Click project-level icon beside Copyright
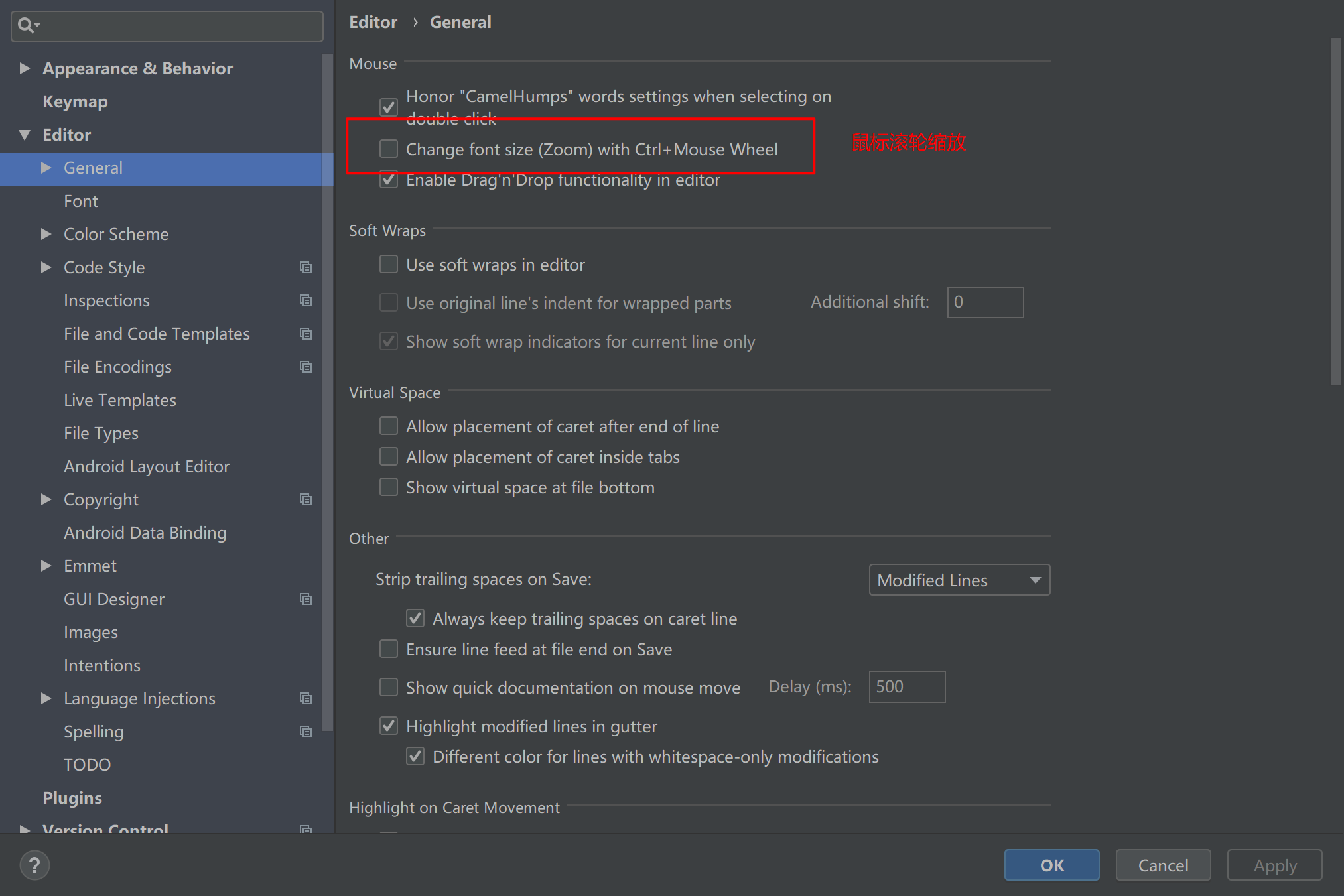The width and height of the screenshot is (1344, 896). click(x=306, y=499)
